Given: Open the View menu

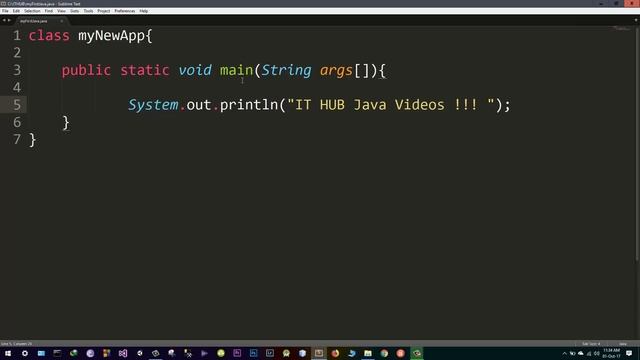Looking at the screenshot, I should 61,11.
